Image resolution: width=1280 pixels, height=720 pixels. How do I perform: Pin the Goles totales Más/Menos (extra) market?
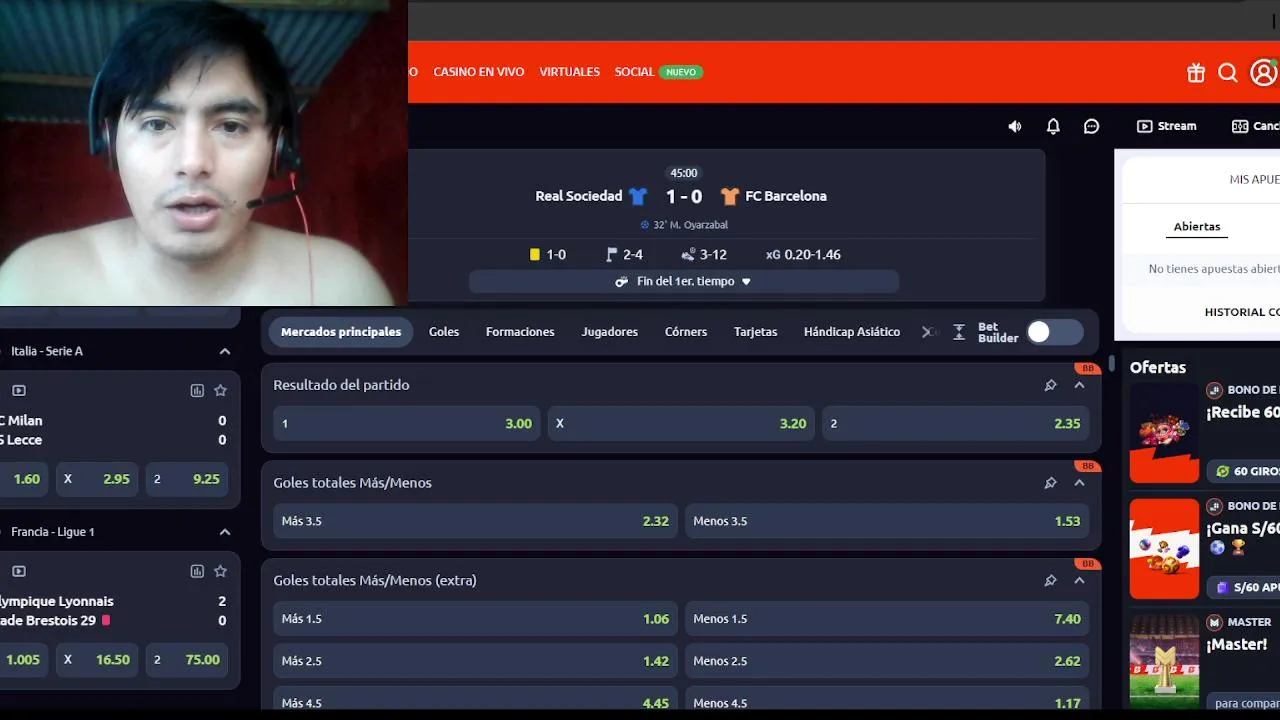1050,581
